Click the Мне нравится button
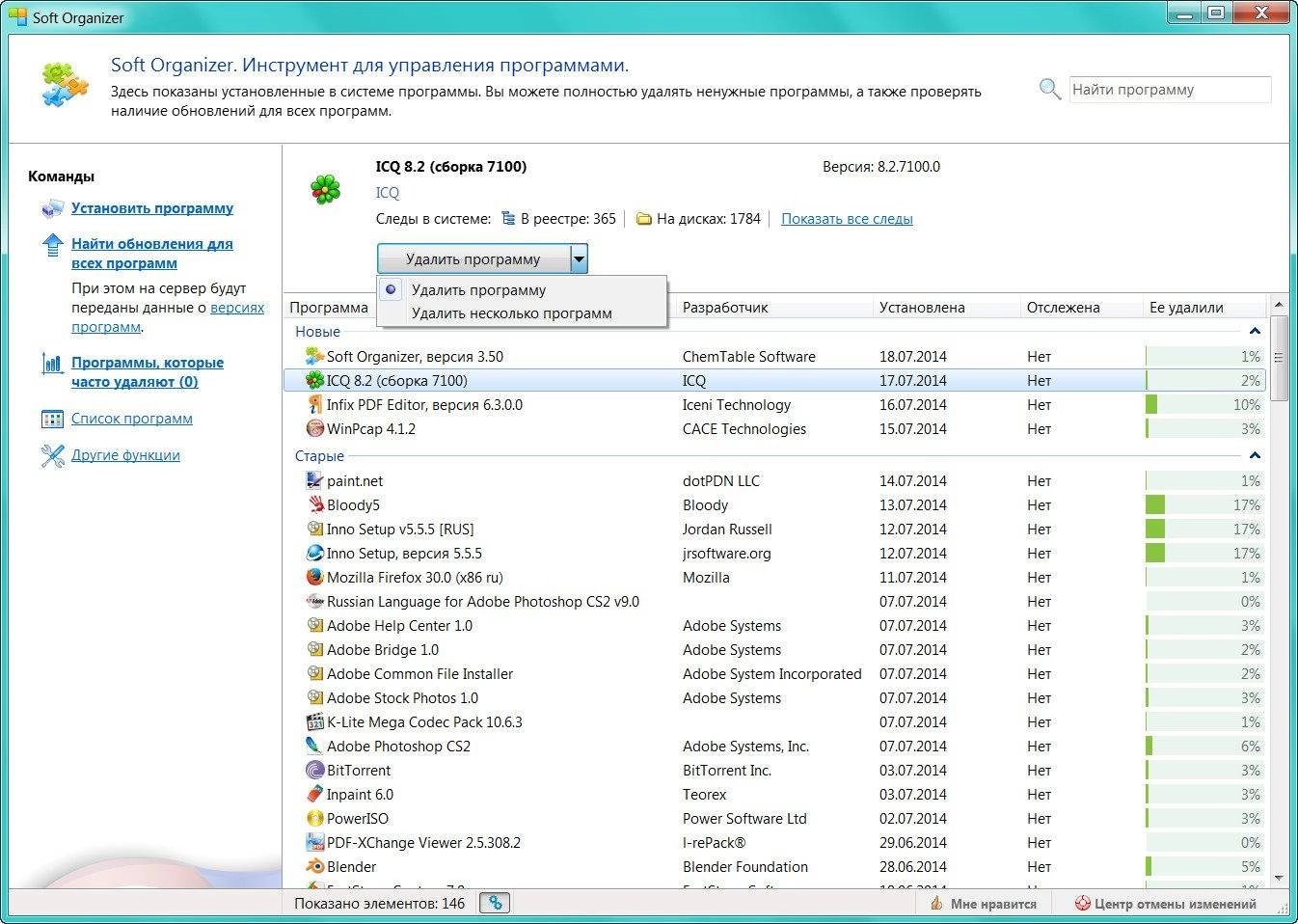Screen dimensions: 1298x924 pyautogui.click(x=984, y=904)
